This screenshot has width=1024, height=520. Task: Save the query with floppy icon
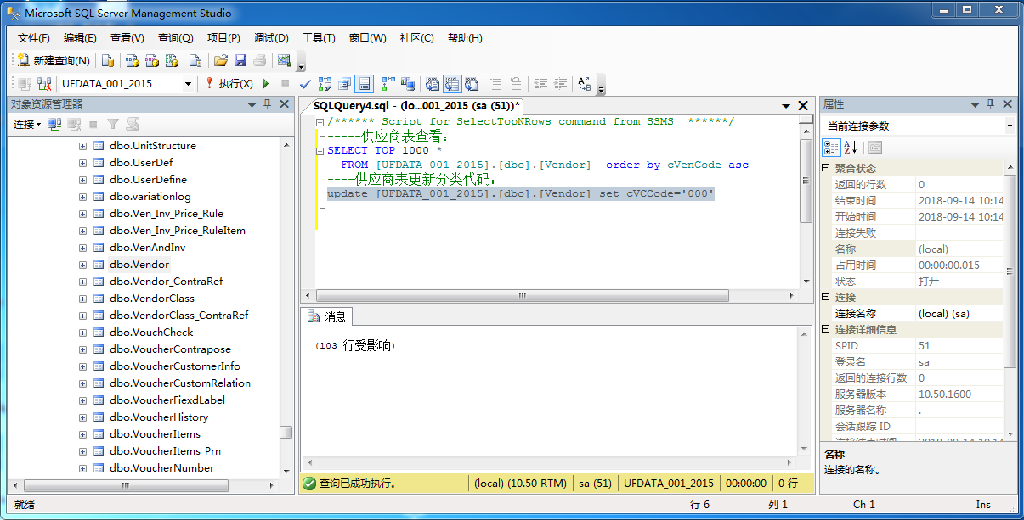(x=240, y=61)
